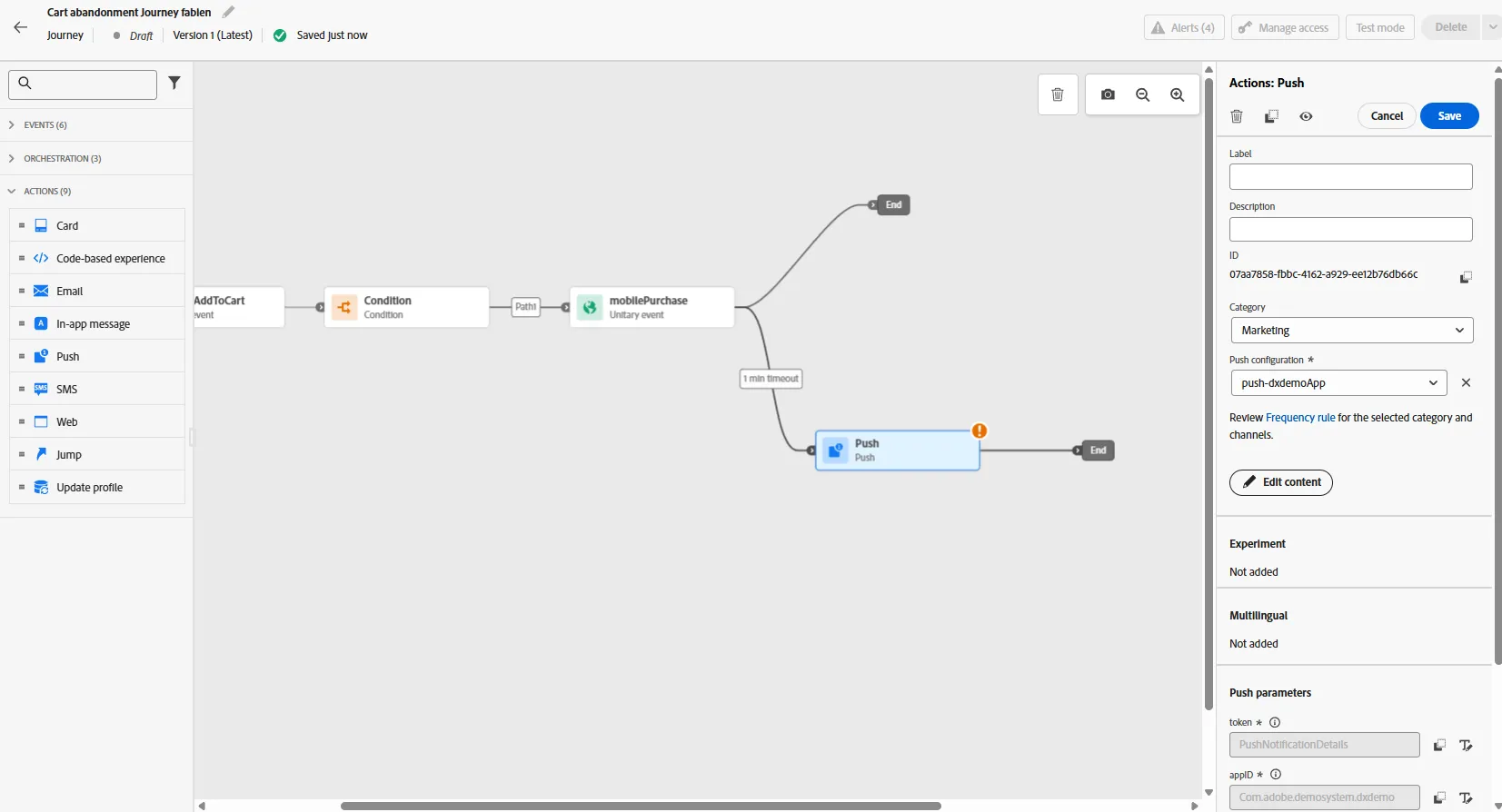Zoom in on the journey canvas

1178,94
